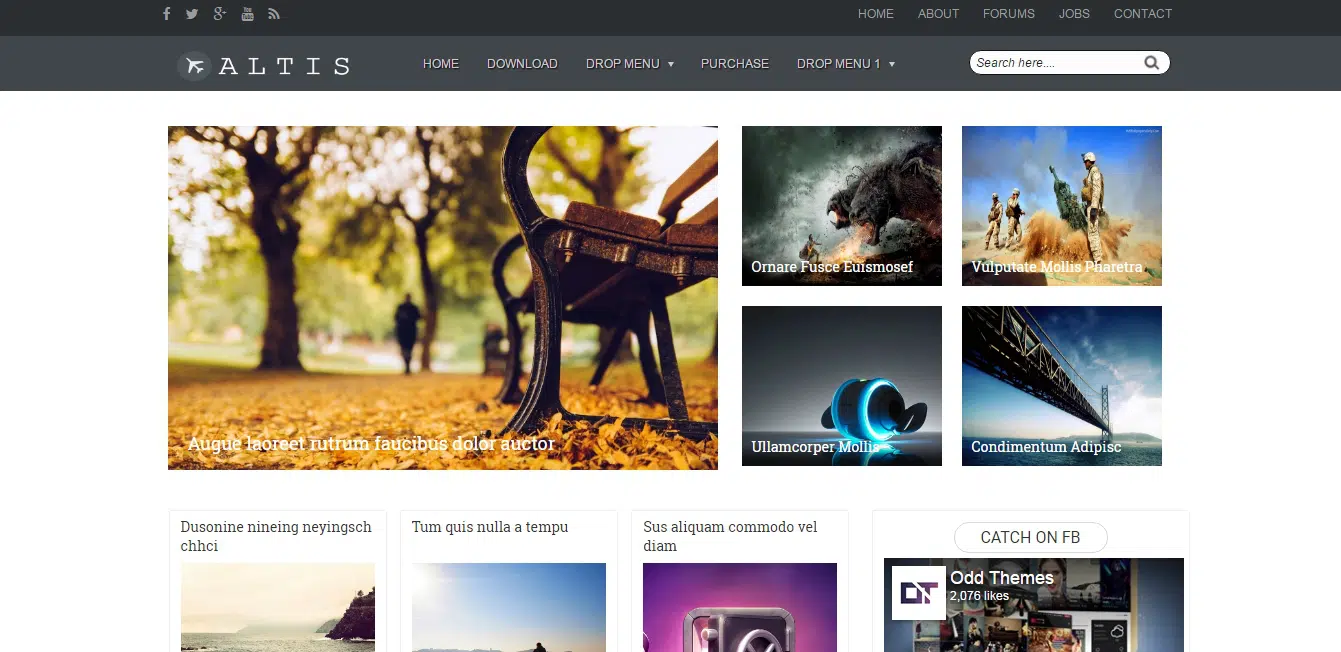Select PURCHASE in main navigation
The image size is (1341, 652).
point(735,64)
